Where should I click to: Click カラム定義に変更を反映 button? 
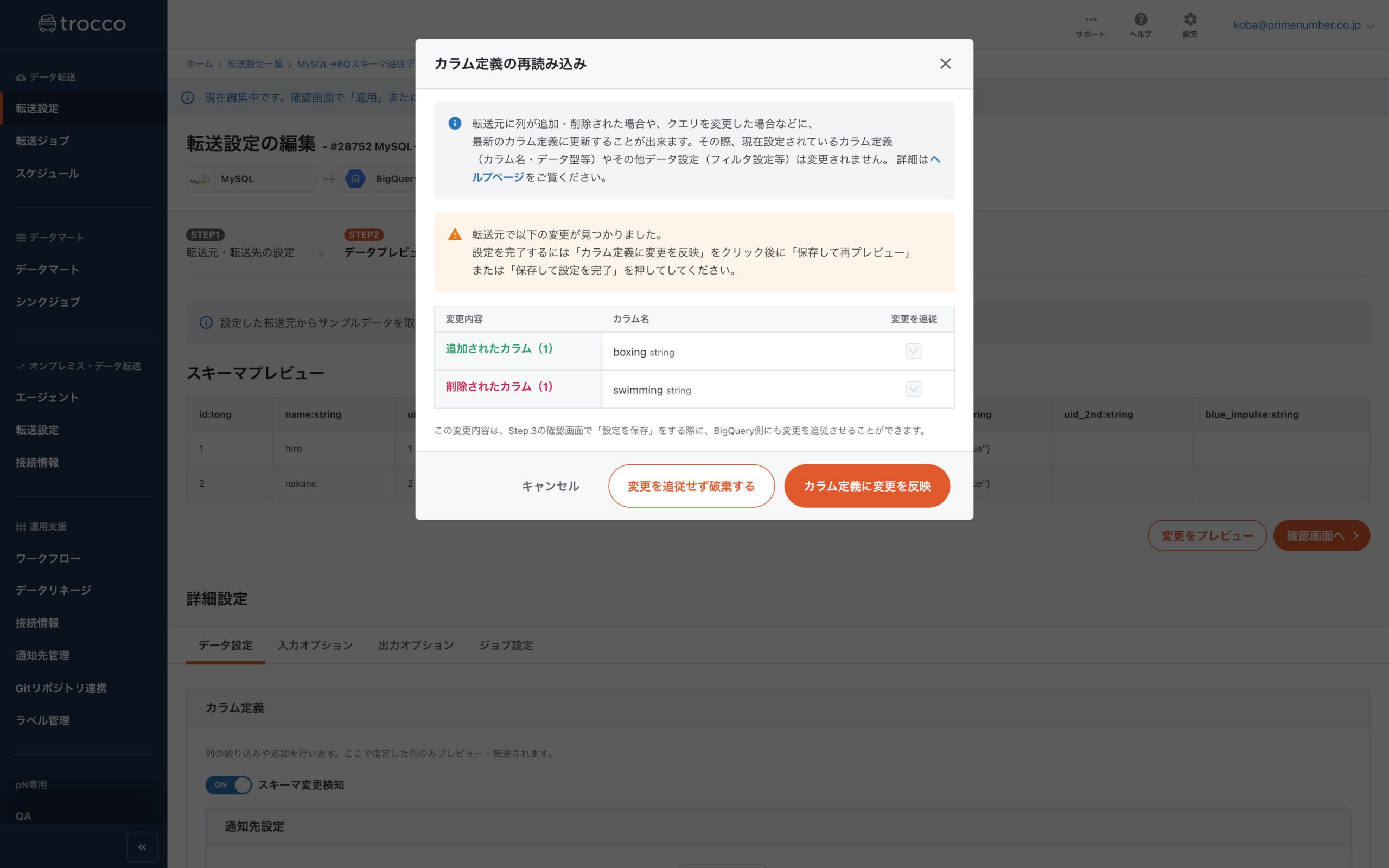[866, 486]
